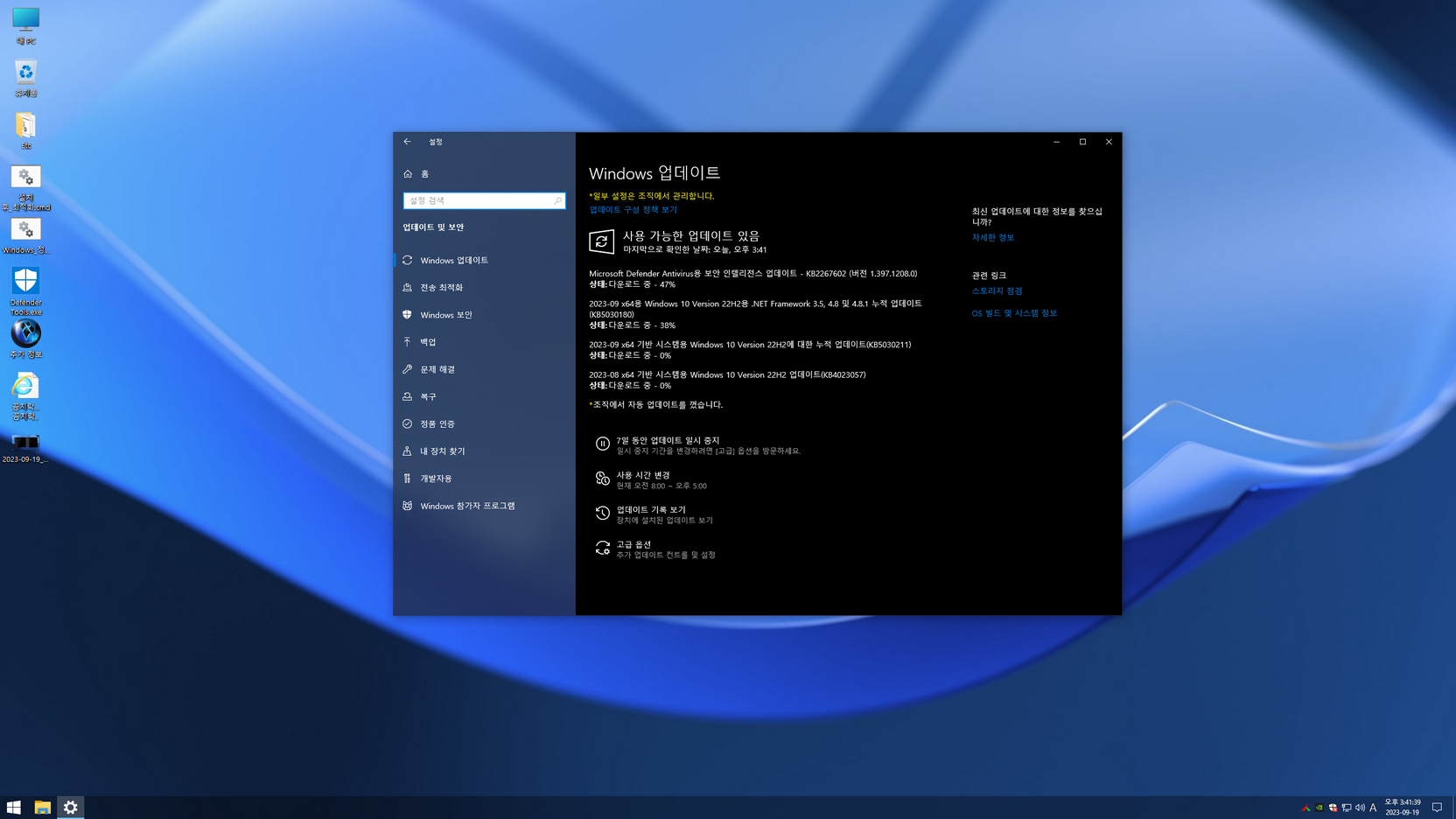Click the update line 'KB4023057'
This screenshot has width=1456, height=819.
[x=727, y=374]
